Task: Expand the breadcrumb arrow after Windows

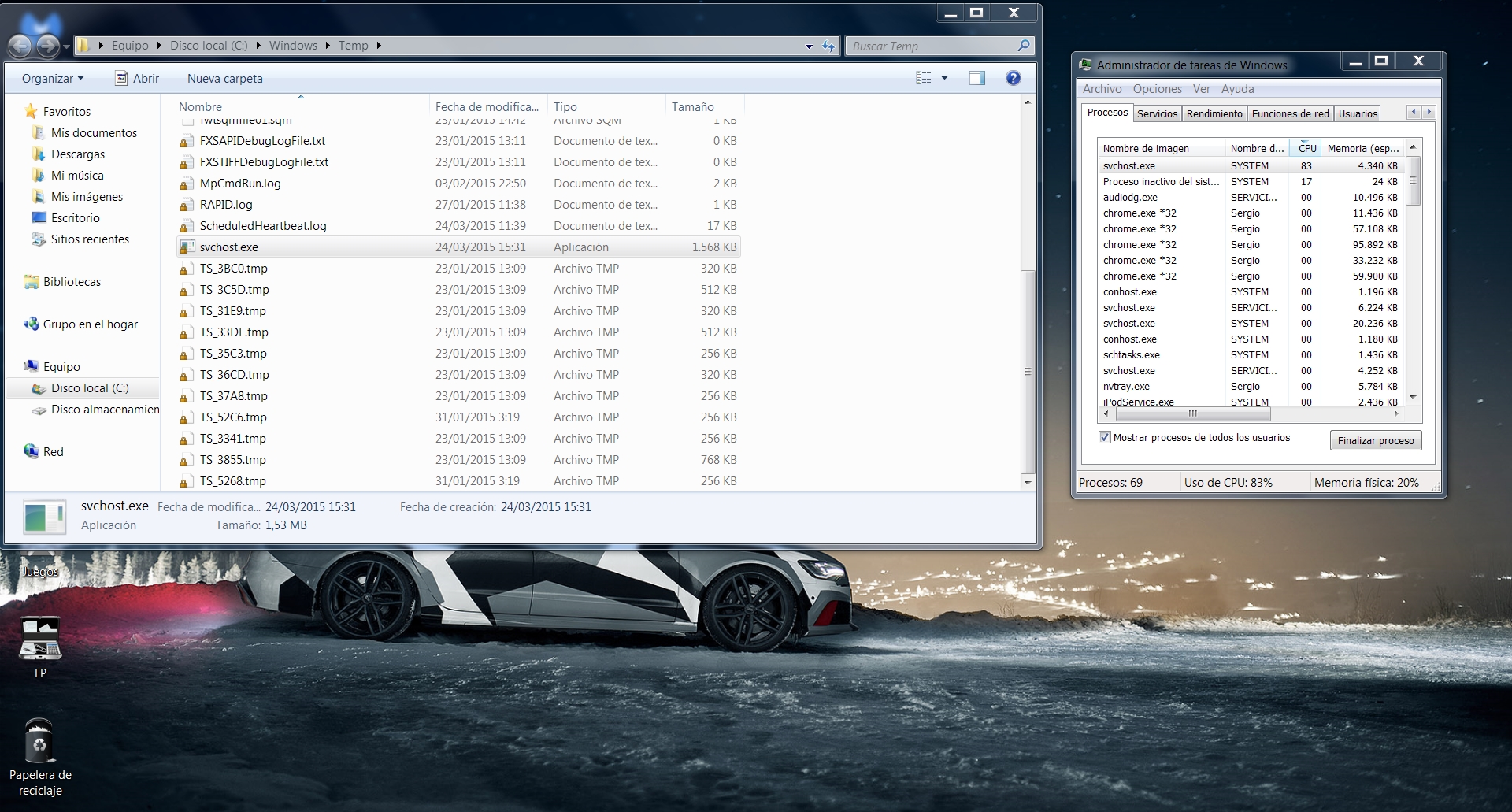Action: pyautogui.click(x=328, y=46)
